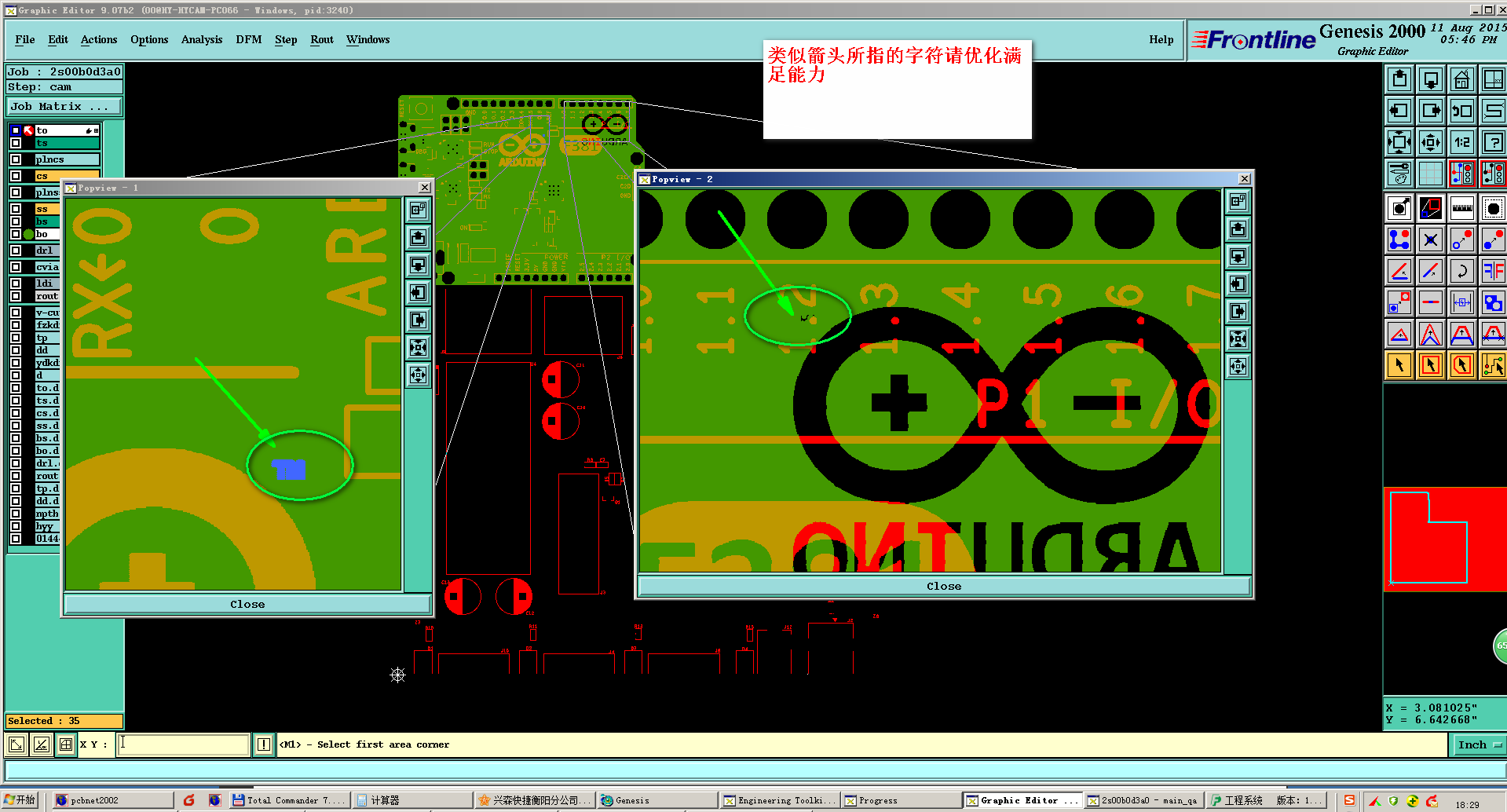The height and width of the screenshot is (812, 1507).
Task: Open the Windows menu
Action: [x=368, y=39]
